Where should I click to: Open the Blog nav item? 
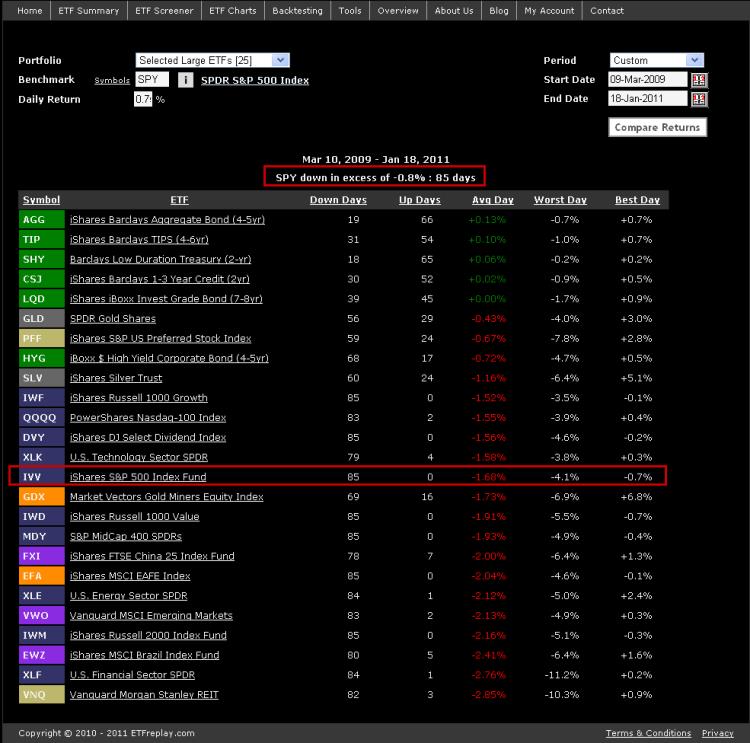(498, 11)
